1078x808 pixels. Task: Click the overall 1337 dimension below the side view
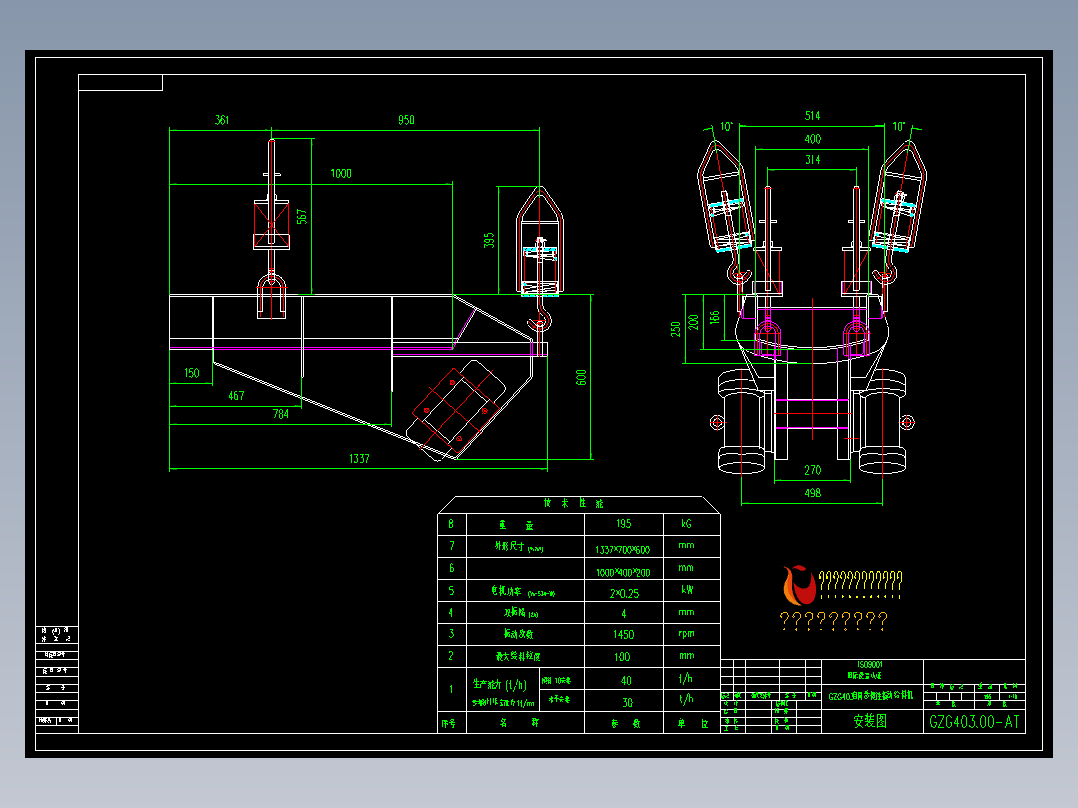(x=360, y=459)
